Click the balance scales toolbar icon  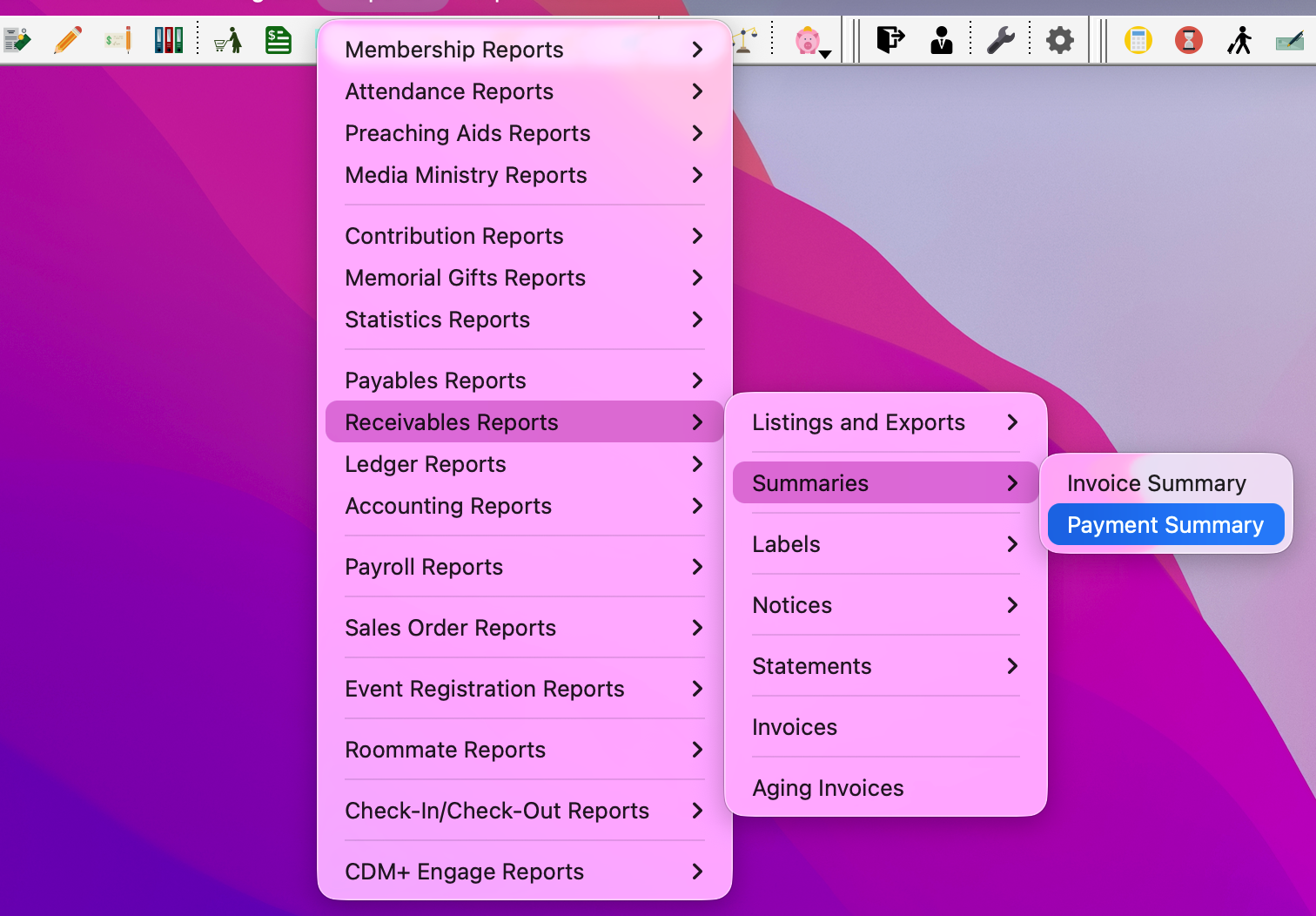[746, 40]
